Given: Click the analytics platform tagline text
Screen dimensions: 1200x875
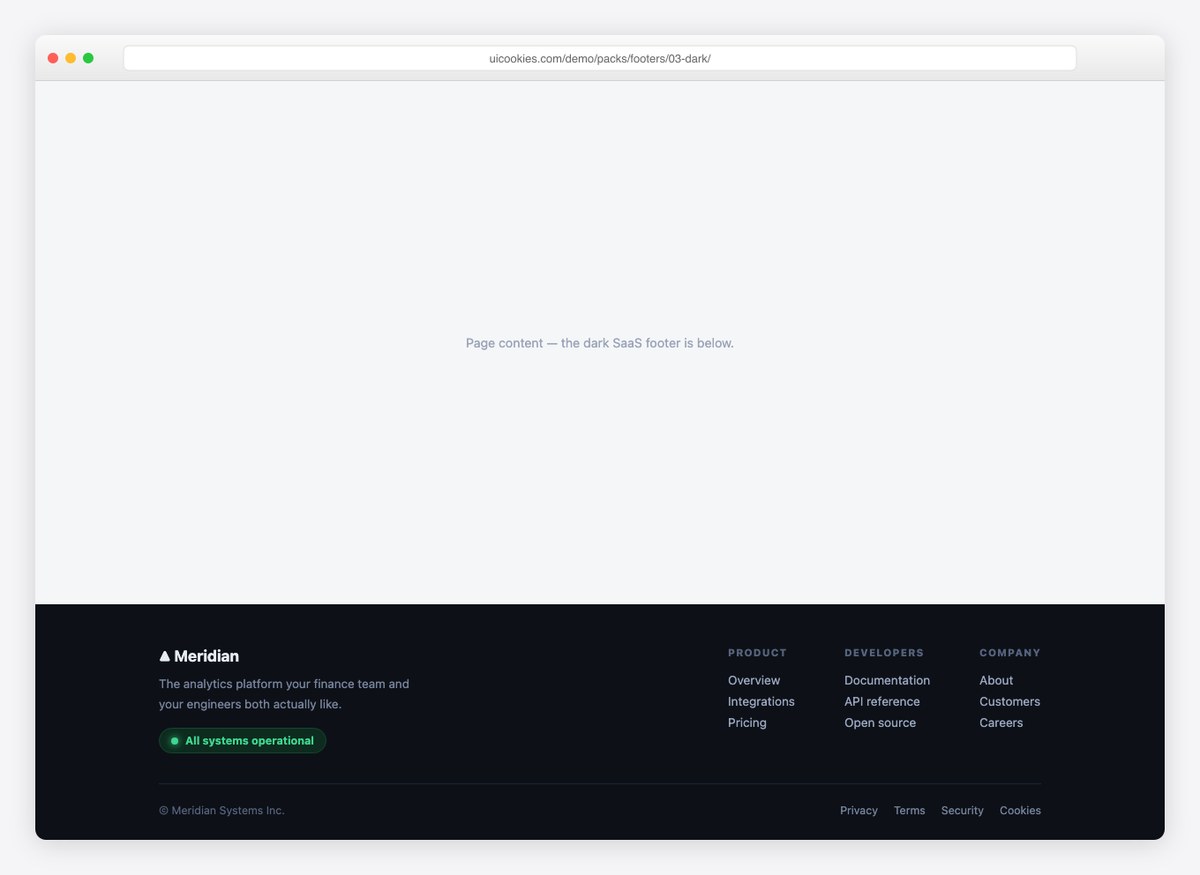Looking at the screenshot, I should pyautogui.click(x=284, y=694).
